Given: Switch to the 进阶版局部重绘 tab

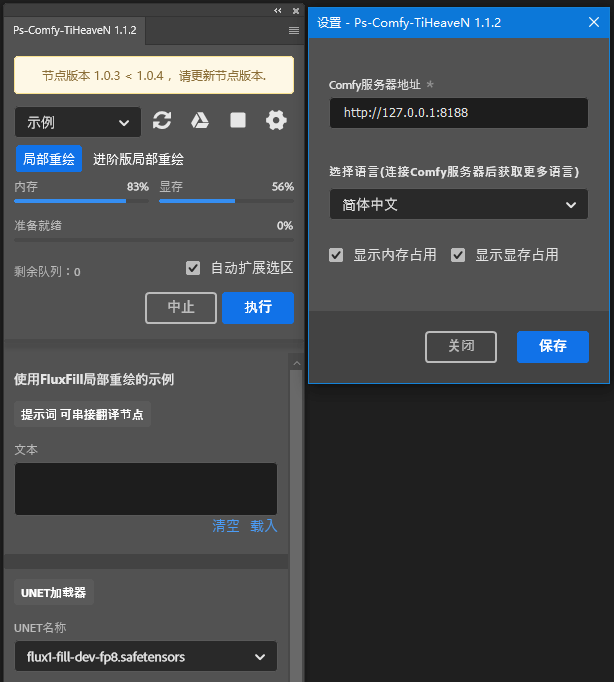Looking at the screenshot, I should (x=138, y=159).
